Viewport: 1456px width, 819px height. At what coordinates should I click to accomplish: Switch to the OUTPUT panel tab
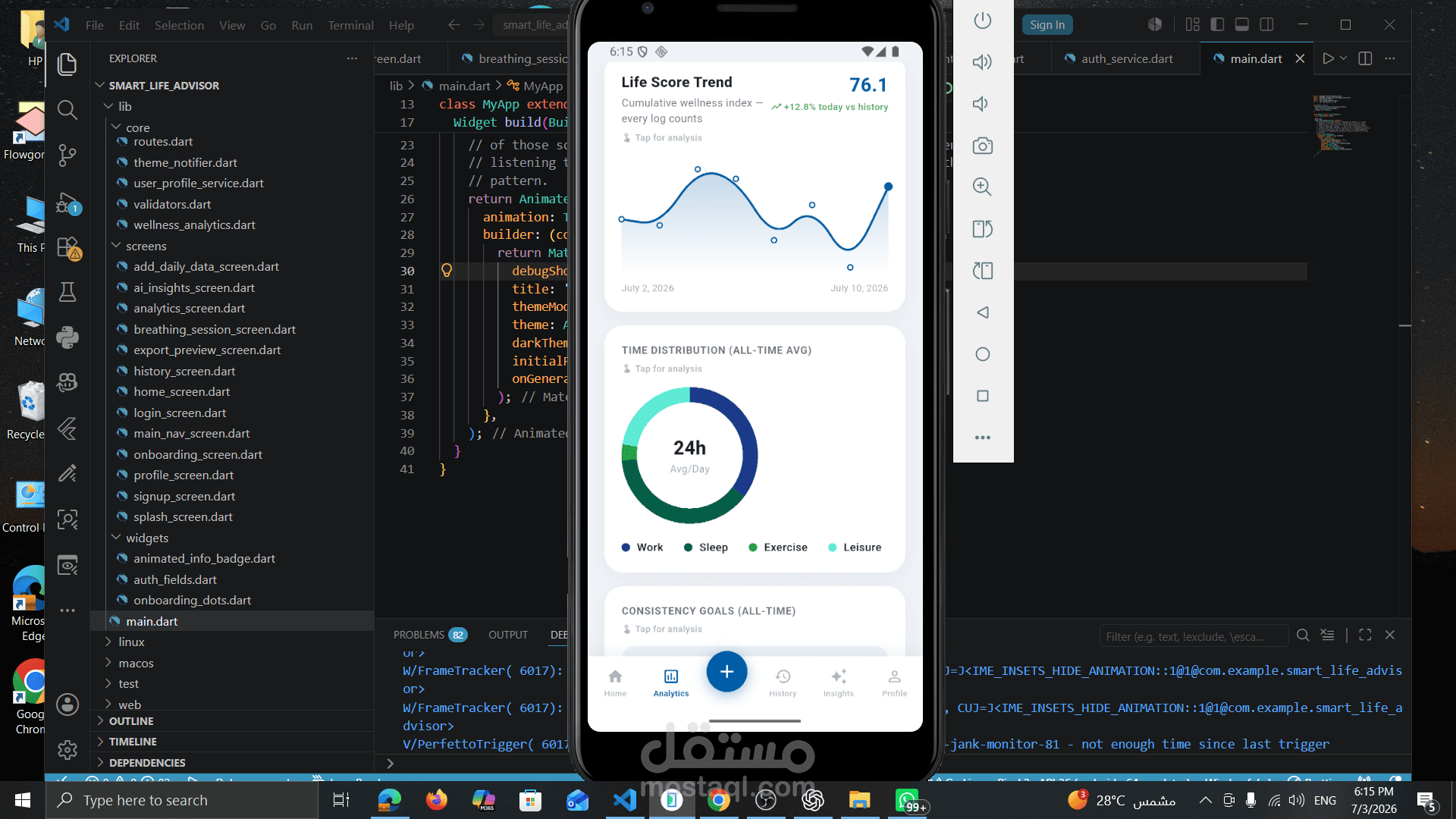508,635
